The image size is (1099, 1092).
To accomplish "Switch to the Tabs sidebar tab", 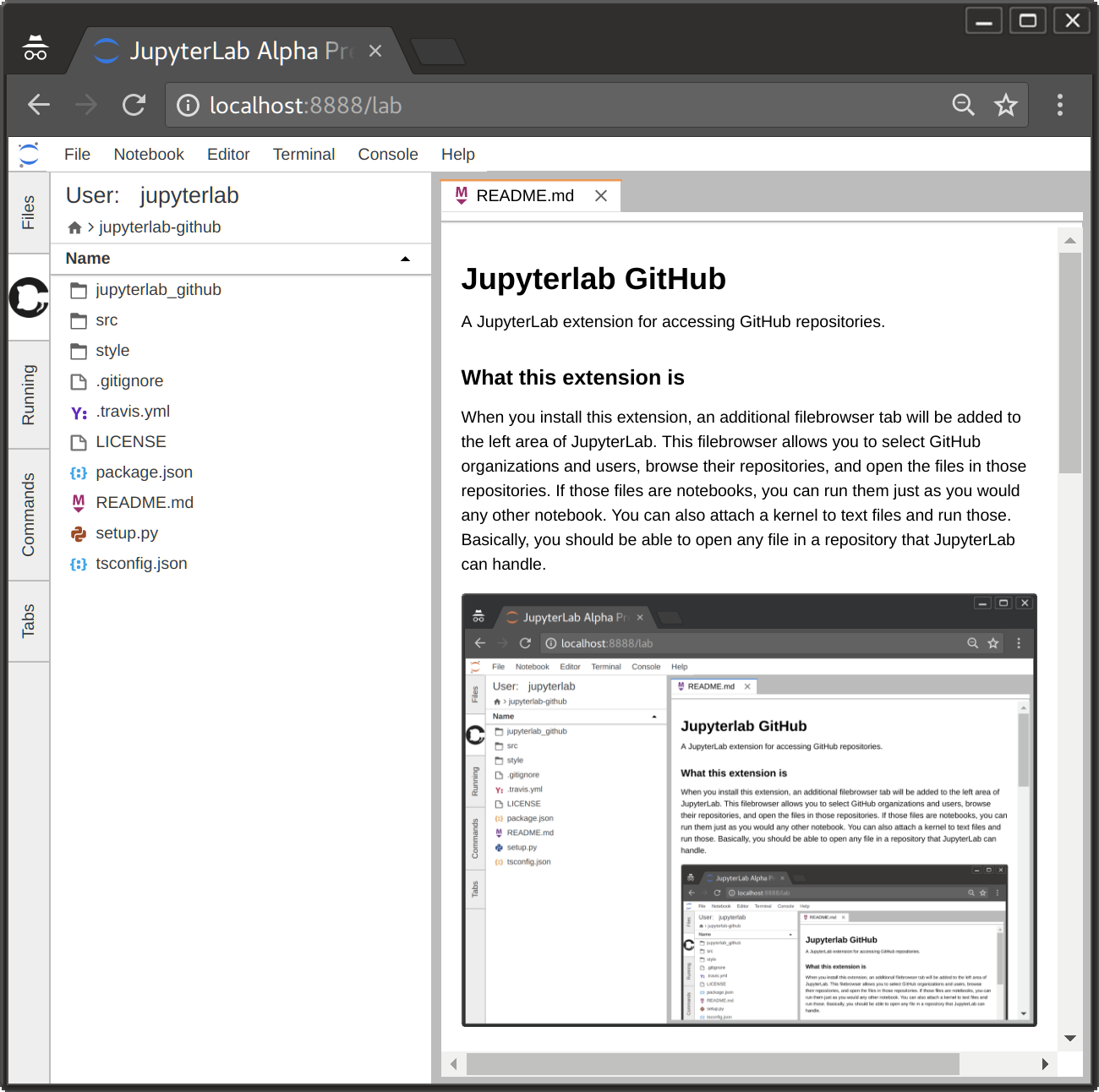I will click(x=29, y=621).
